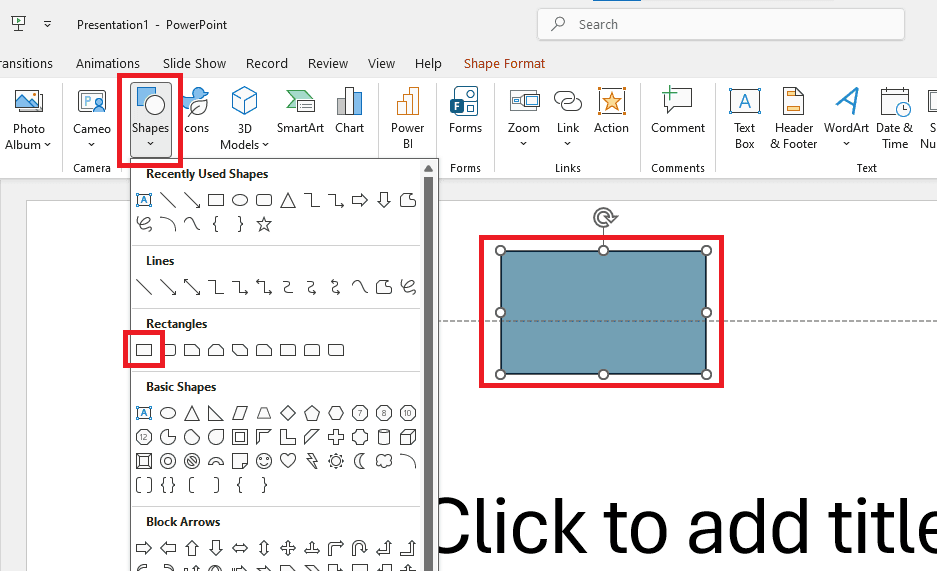
Task: Select Rectangle shape in Rectangles section
Action: click(x=144, y=350)
